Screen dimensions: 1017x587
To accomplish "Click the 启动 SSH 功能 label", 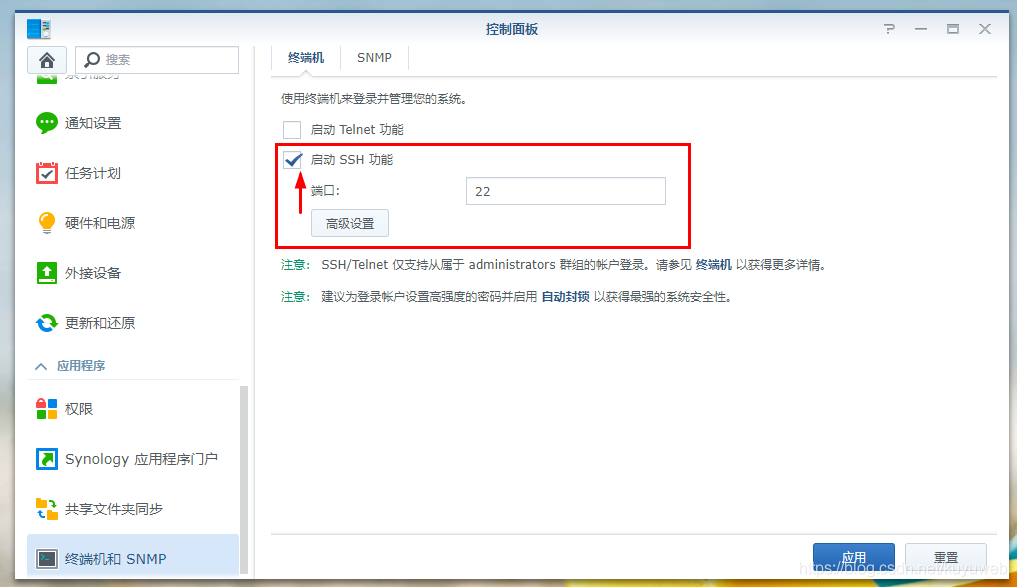I will 352,160.
